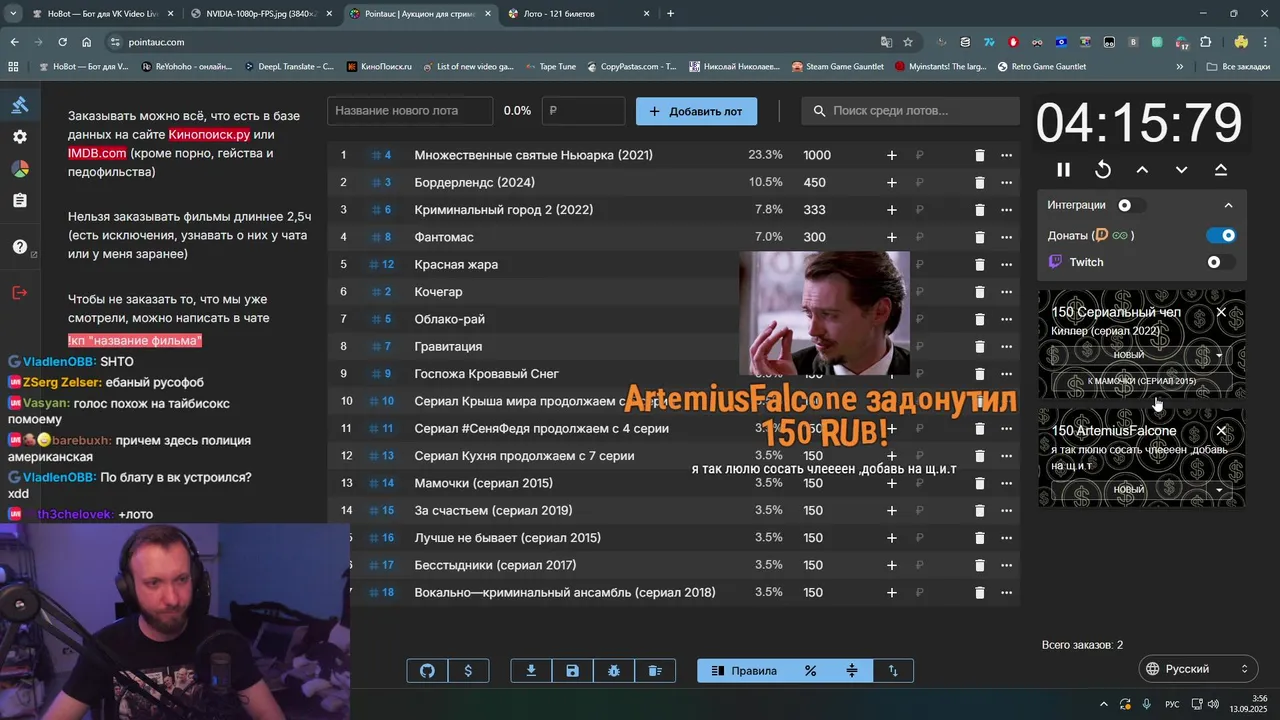Reload the page in browser toolbar

[62, 42]
